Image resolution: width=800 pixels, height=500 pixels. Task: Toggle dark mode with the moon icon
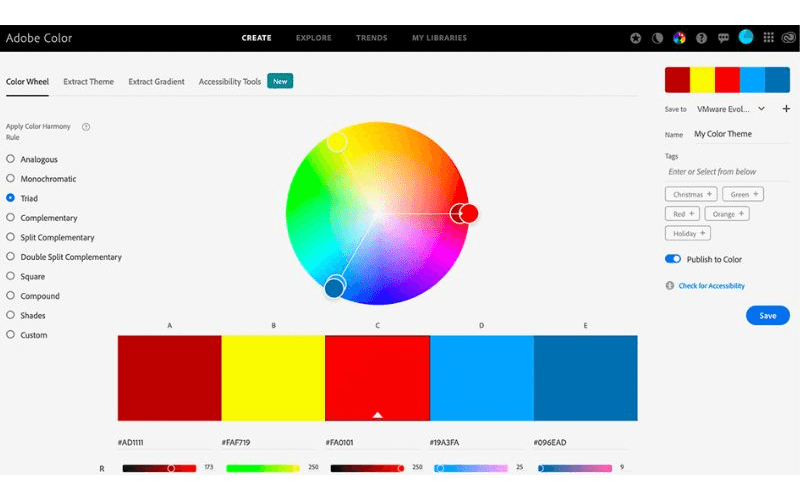tap(657, 38)
